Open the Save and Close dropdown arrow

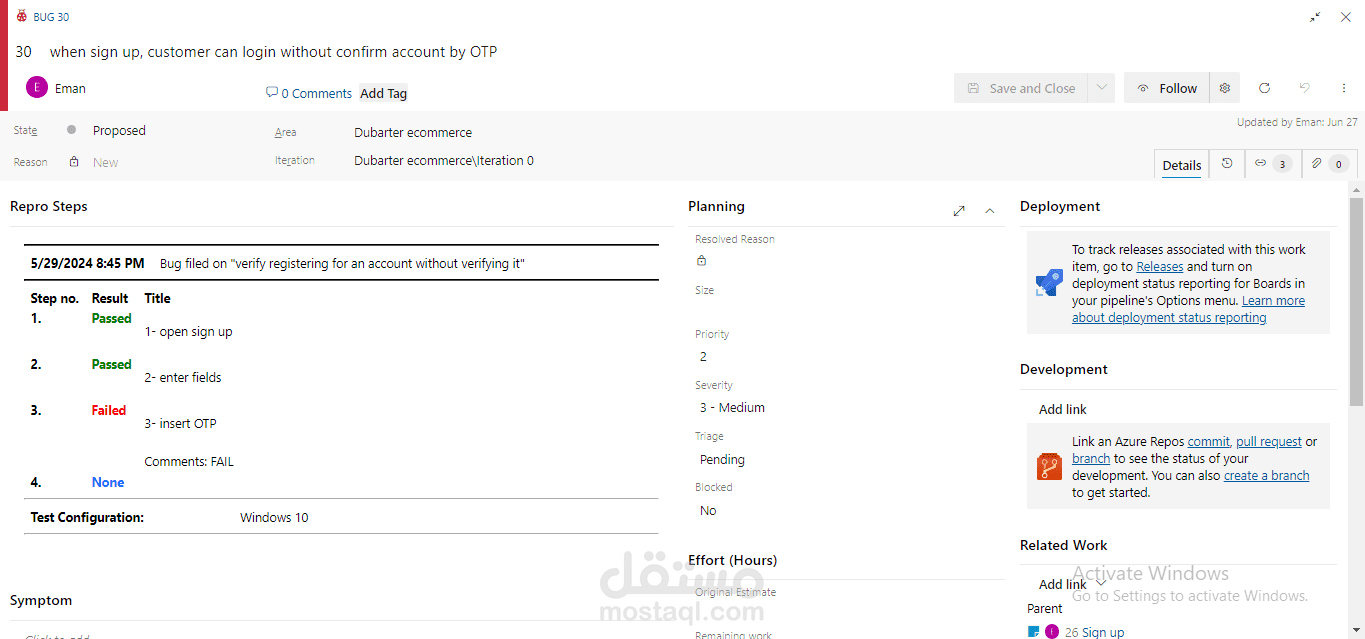(1101, 88)
